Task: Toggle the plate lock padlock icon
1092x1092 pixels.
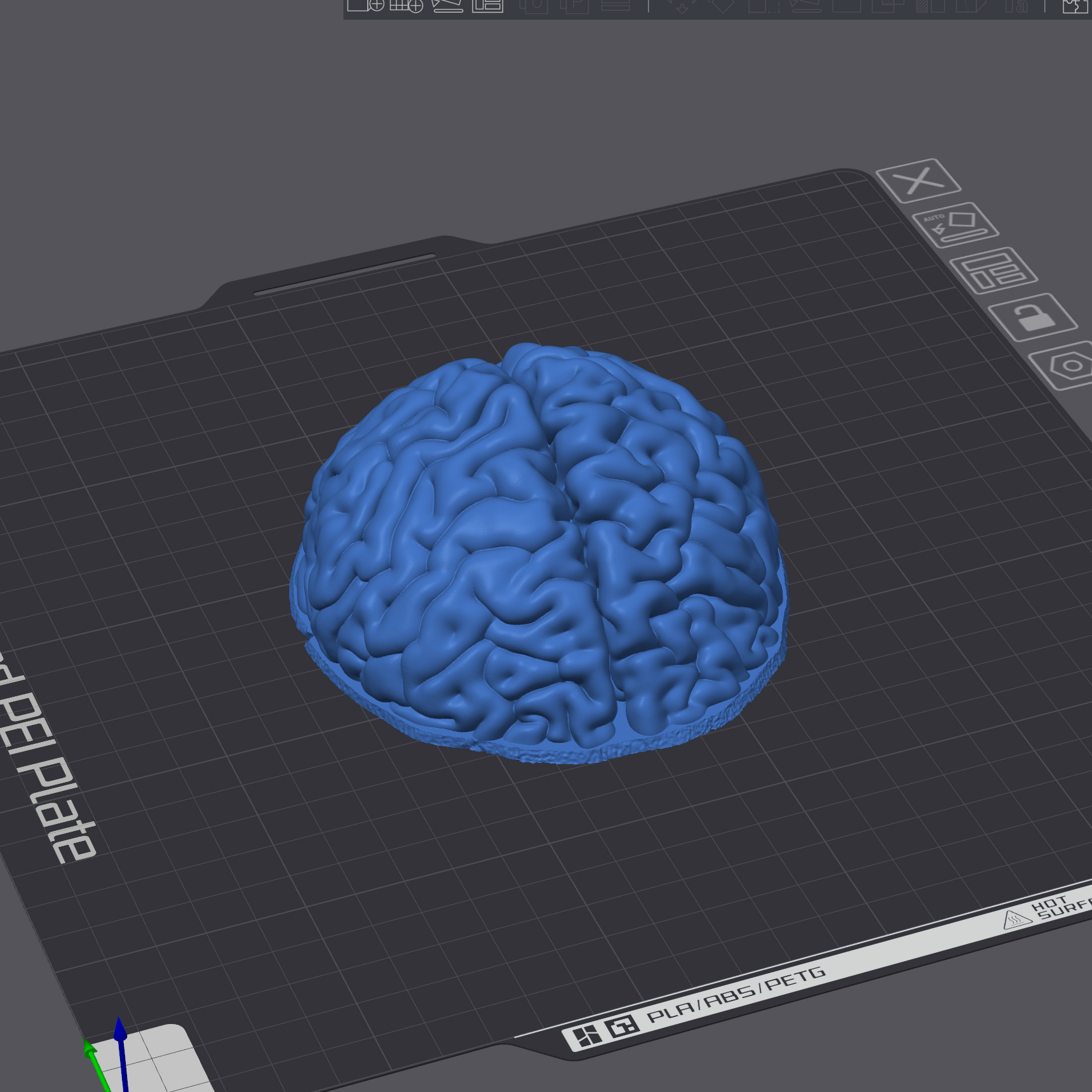Action: [1033, 317]
